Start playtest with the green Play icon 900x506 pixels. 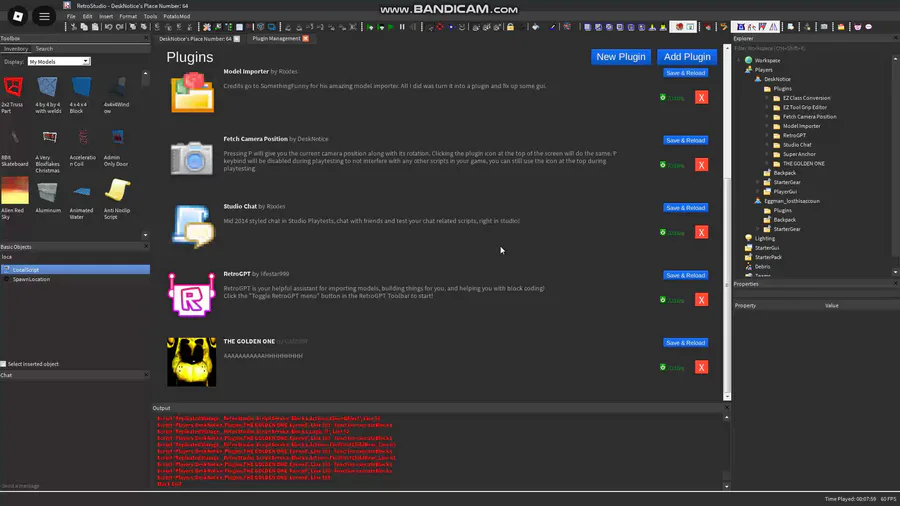point(391,27)
